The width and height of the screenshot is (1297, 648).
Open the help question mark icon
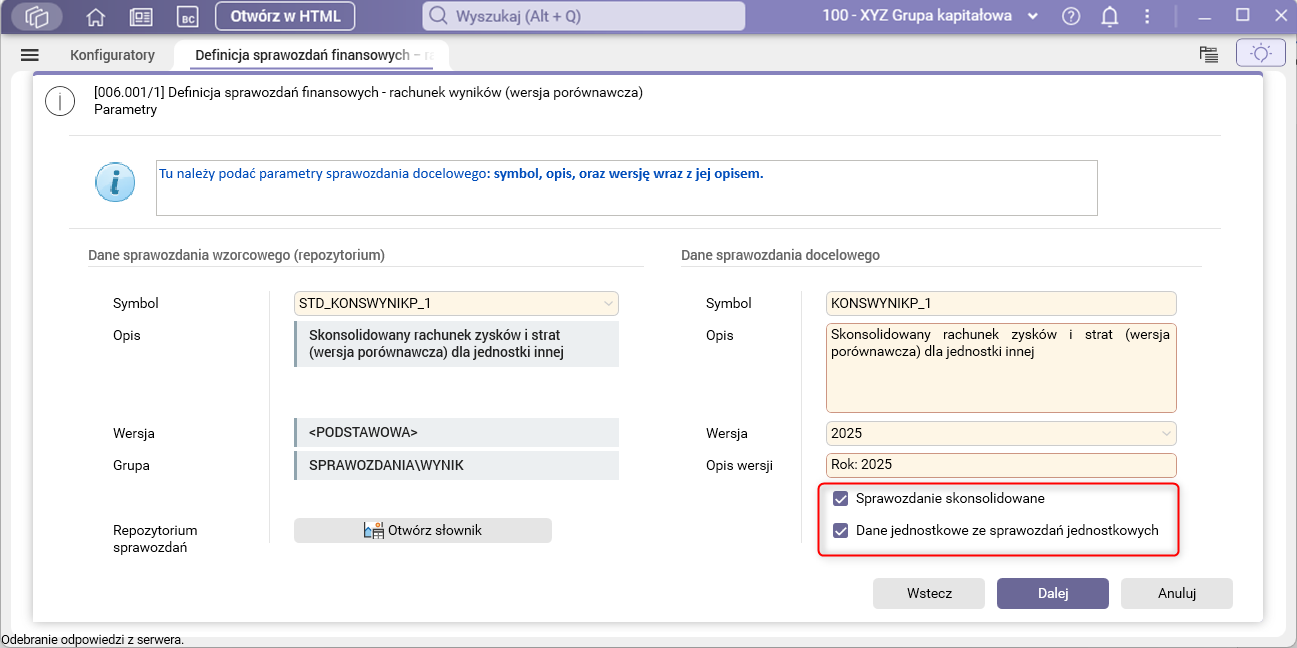(1071, 16)
